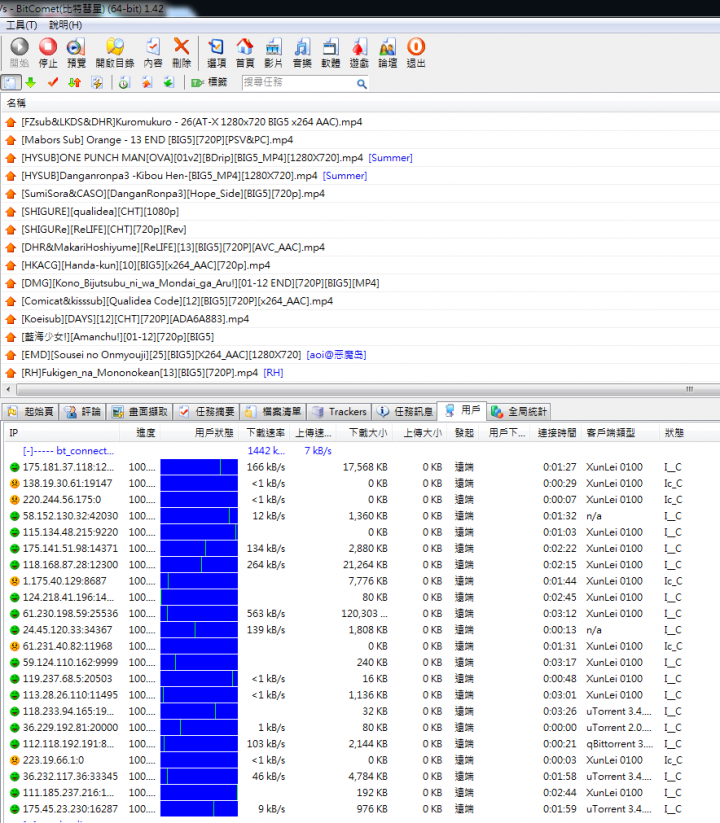Filter active up-down arrows icon

(75, 82)
